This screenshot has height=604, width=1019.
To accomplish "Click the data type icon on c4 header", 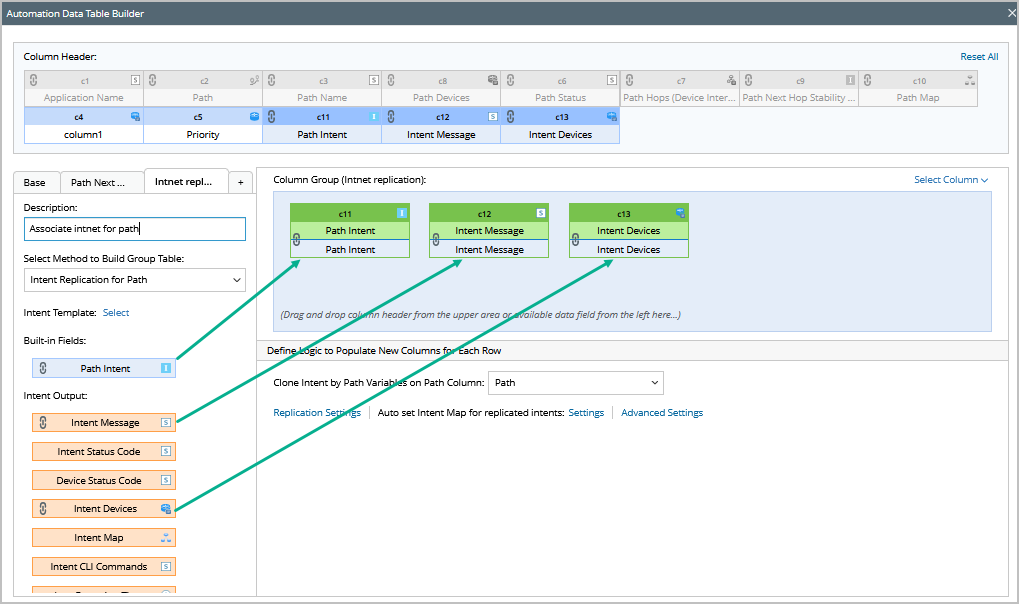I will pyautogui.click(x=135, y=116).
